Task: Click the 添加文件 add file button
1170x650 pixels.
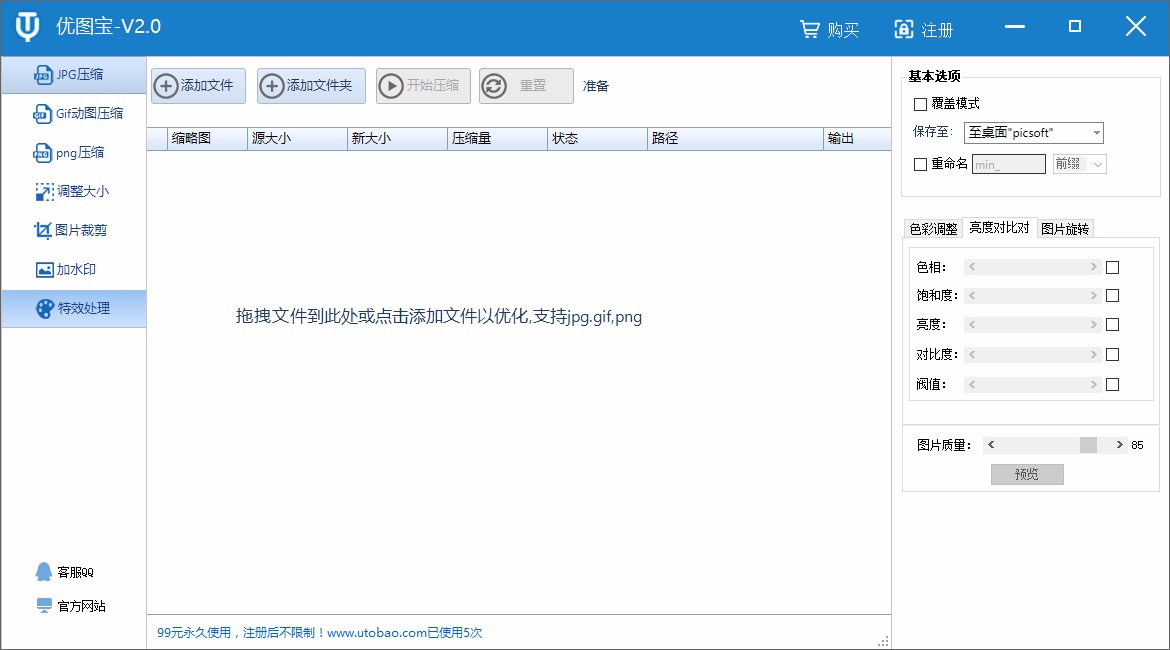Action: [198, 85]
